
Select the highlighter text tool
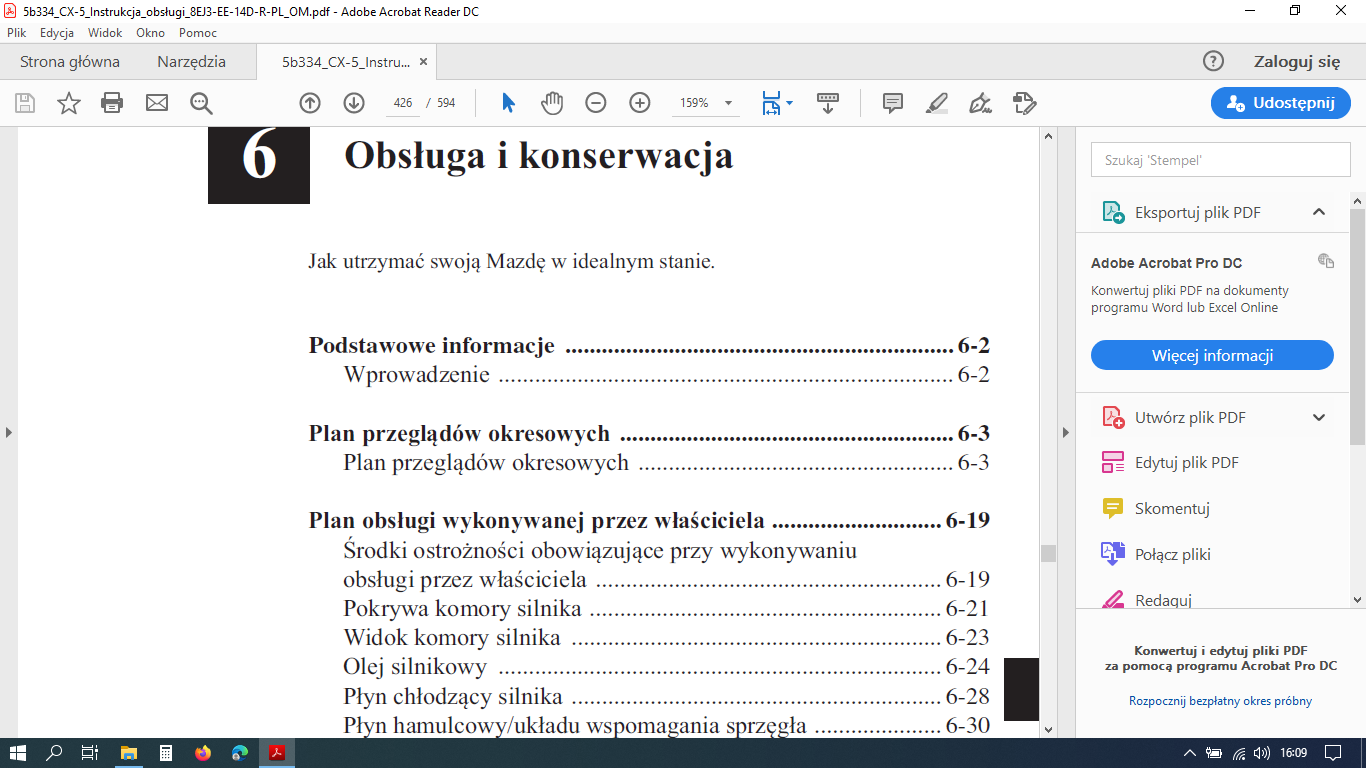click(x=936, y=103)
